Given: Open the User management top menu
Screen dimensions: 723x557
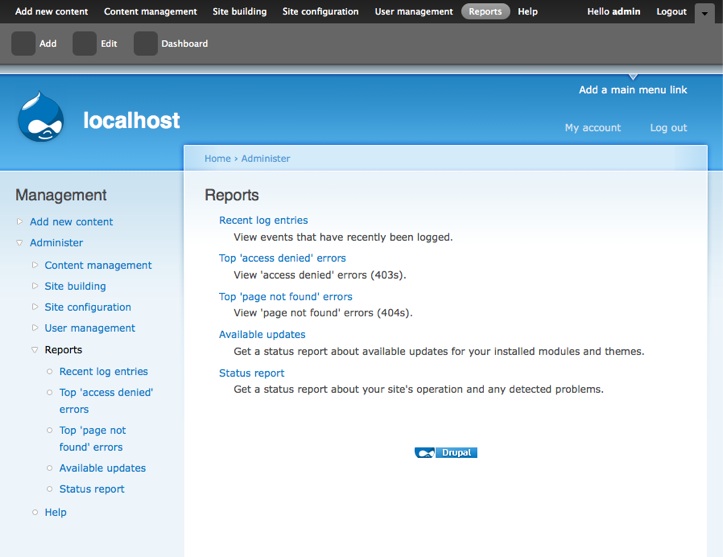Looking at the screenshot, I should (413, 12).
